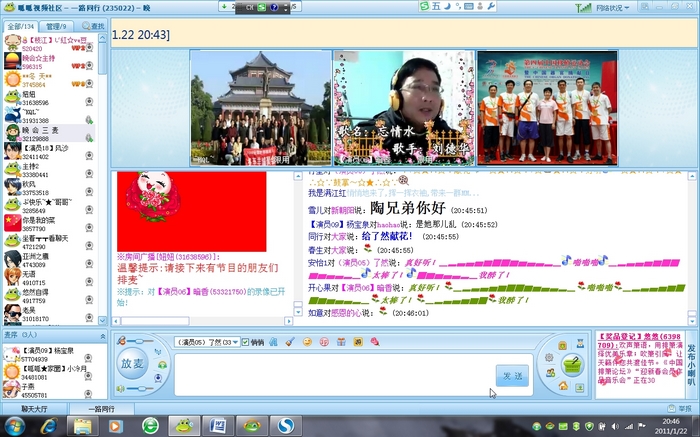Open the 举报 report link
700x437 pixels.
point(680,408)
